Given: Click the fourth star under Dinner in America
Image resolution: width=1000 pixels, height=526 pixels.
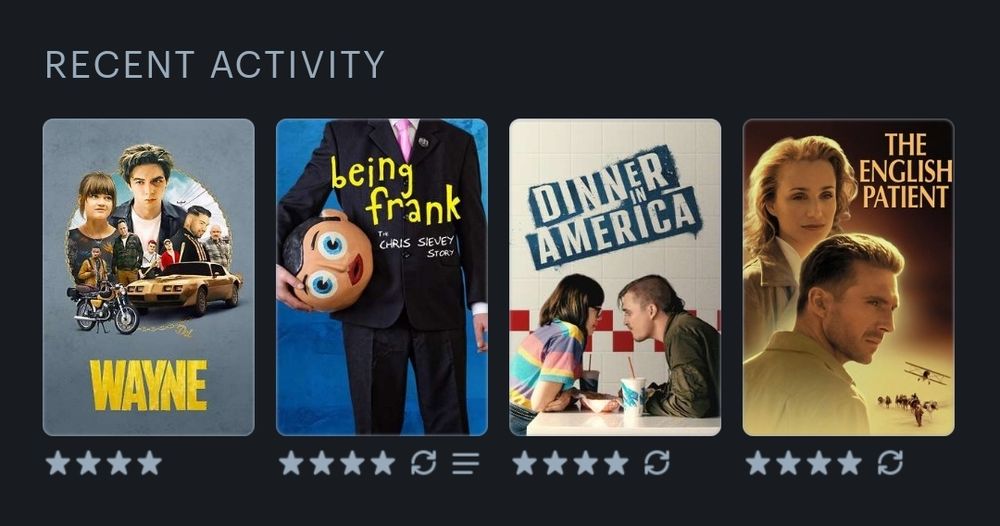Looking at the screenshot, I should (617, 463).
